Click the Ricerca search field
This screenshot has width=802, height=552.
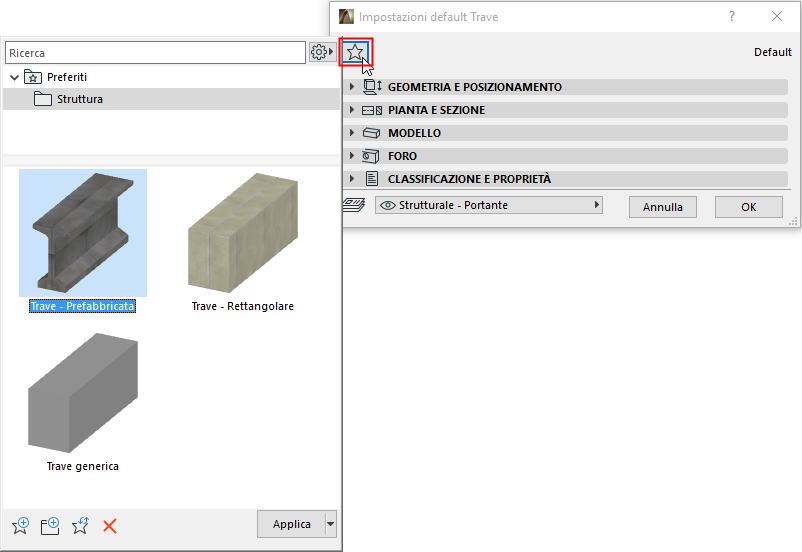tap(155, 53)
